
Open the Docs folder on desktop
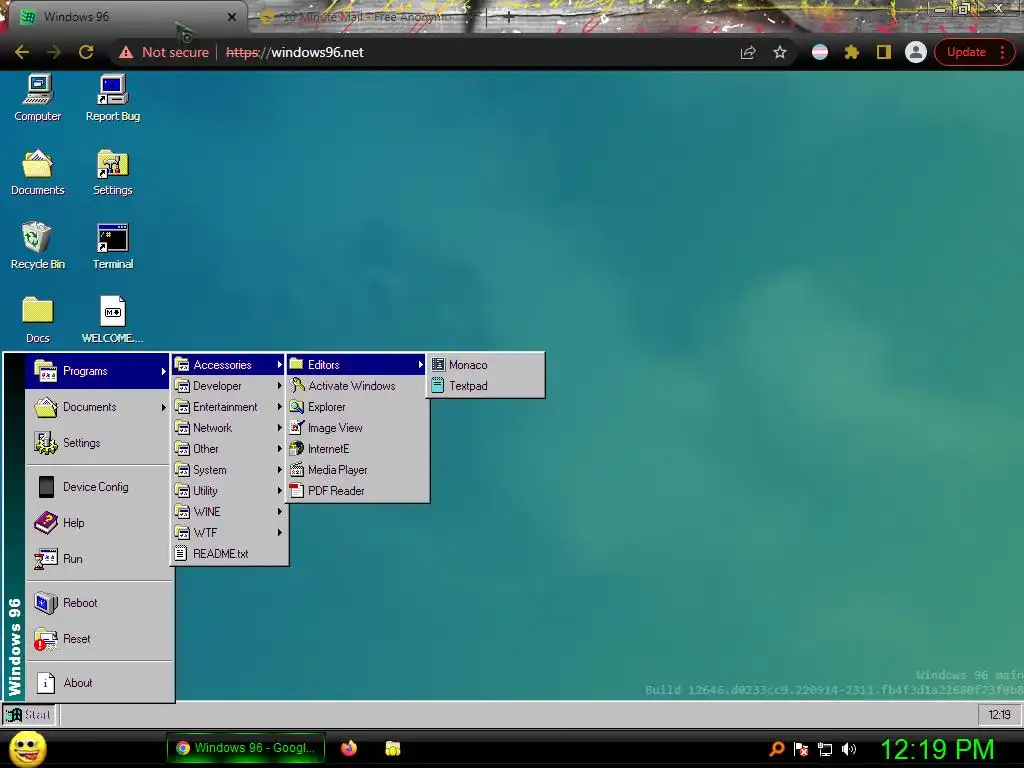(37, 320)
